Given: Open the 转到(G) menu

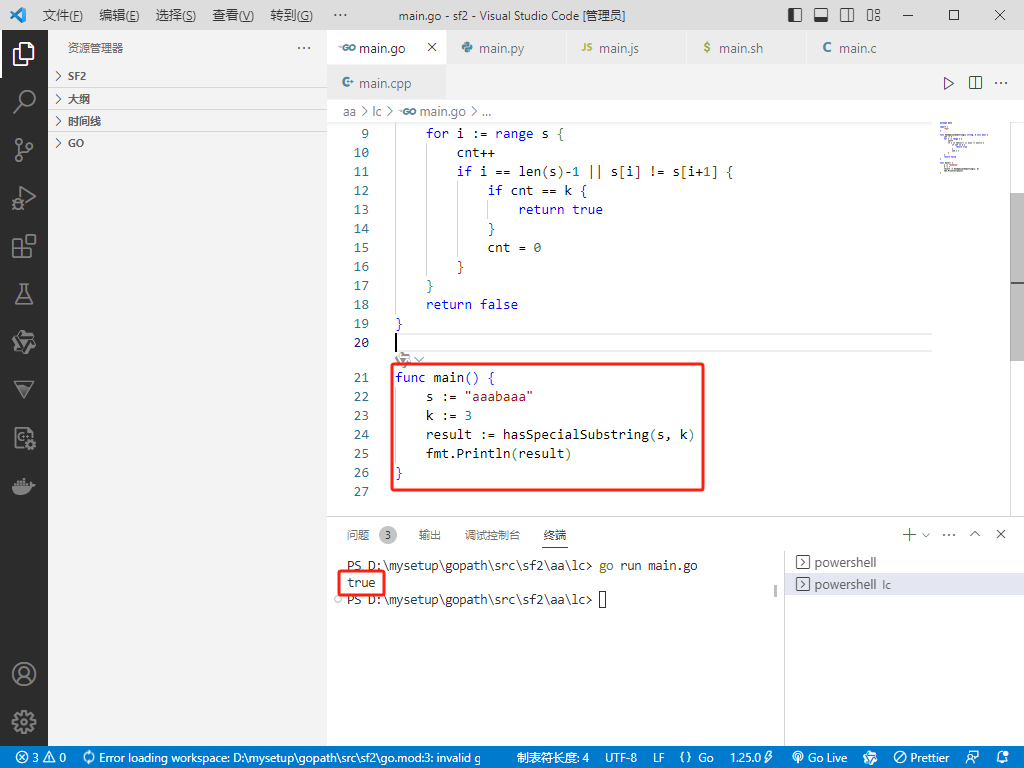Looking at the screenshot, I should [x=291, y=15].
